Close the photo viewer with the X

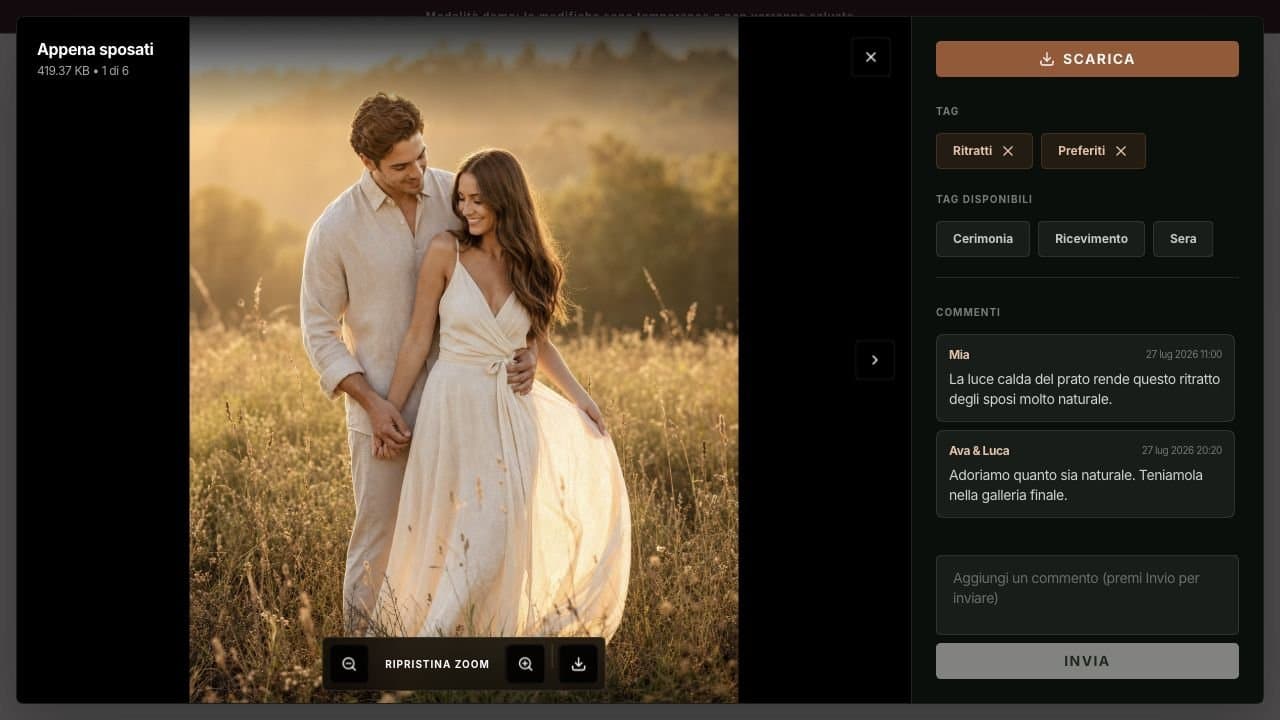pyautogui.click(x=871, y=57)
